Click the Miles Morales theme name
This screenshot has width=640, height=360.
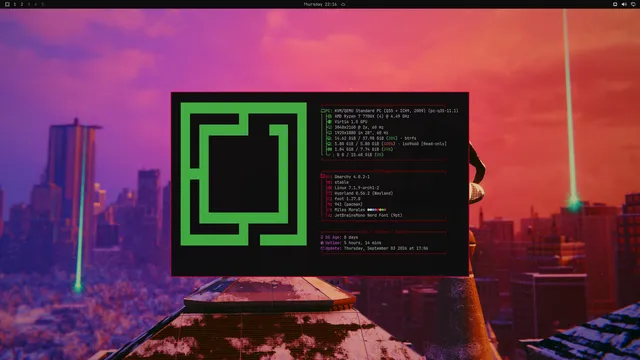pyautogui.click(x=349, y=210)
